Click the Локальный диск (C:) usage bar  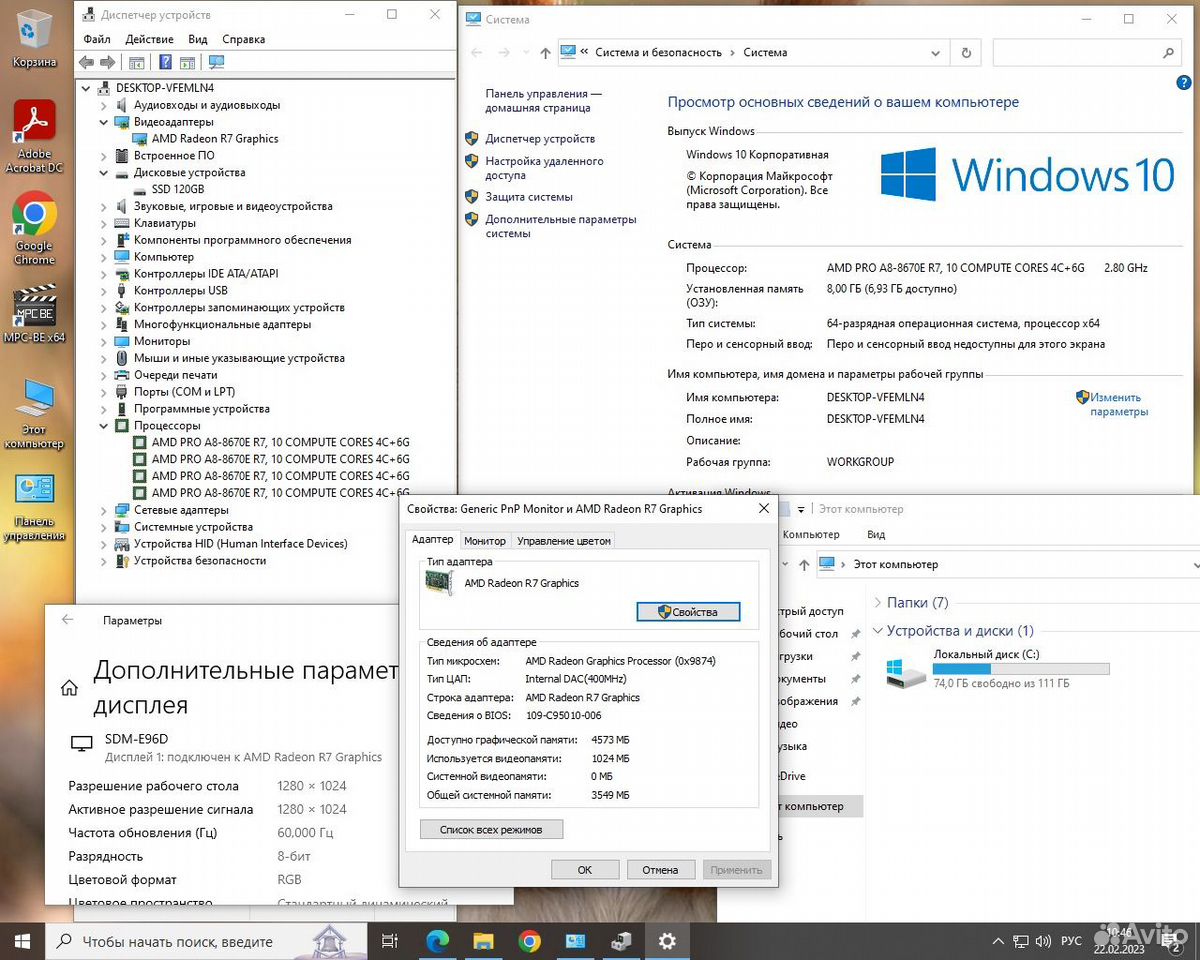tap(1021, 669)
